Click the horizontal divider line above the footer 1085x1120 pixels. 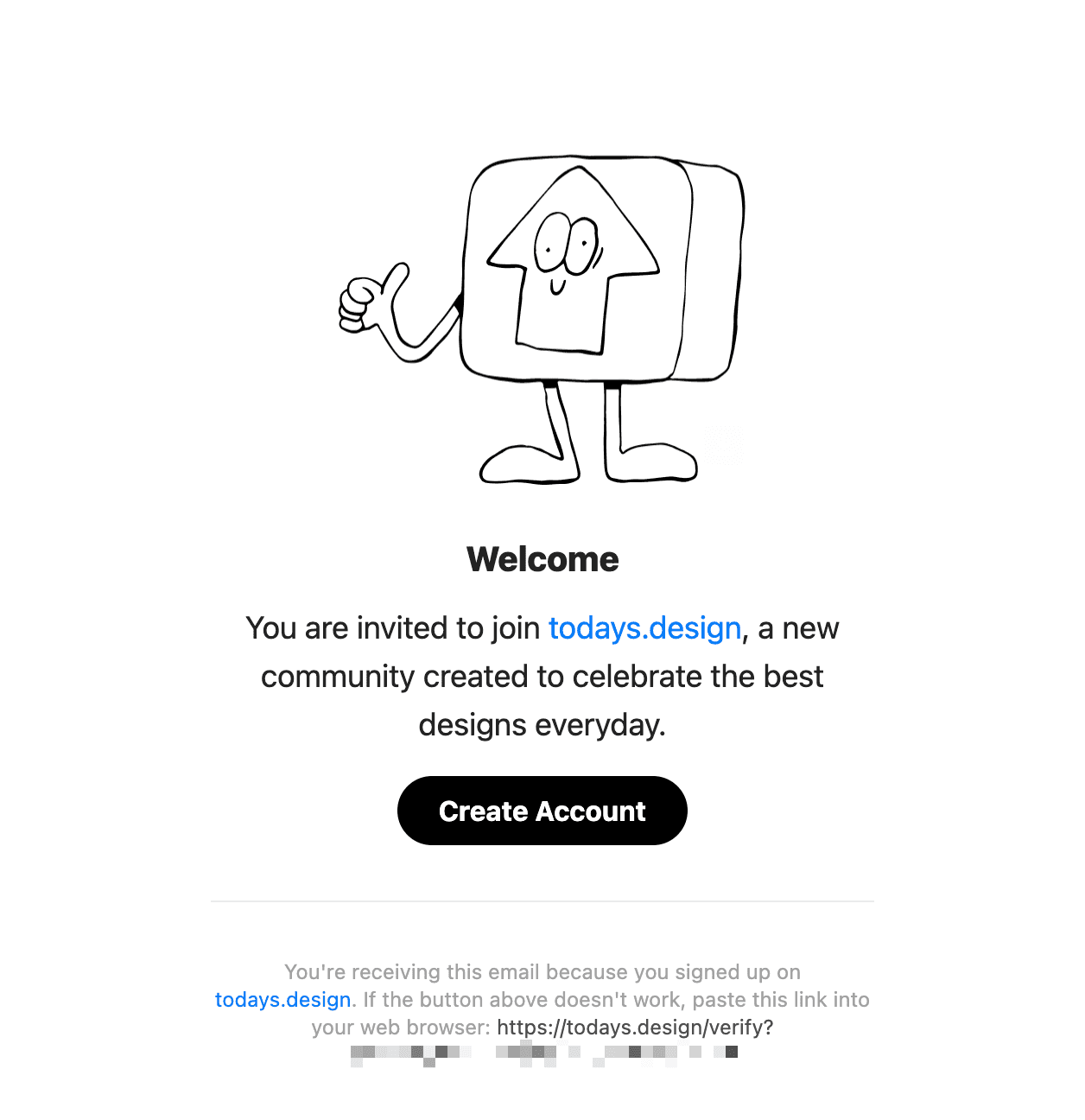pyautogui.click(x=542, y=900)
